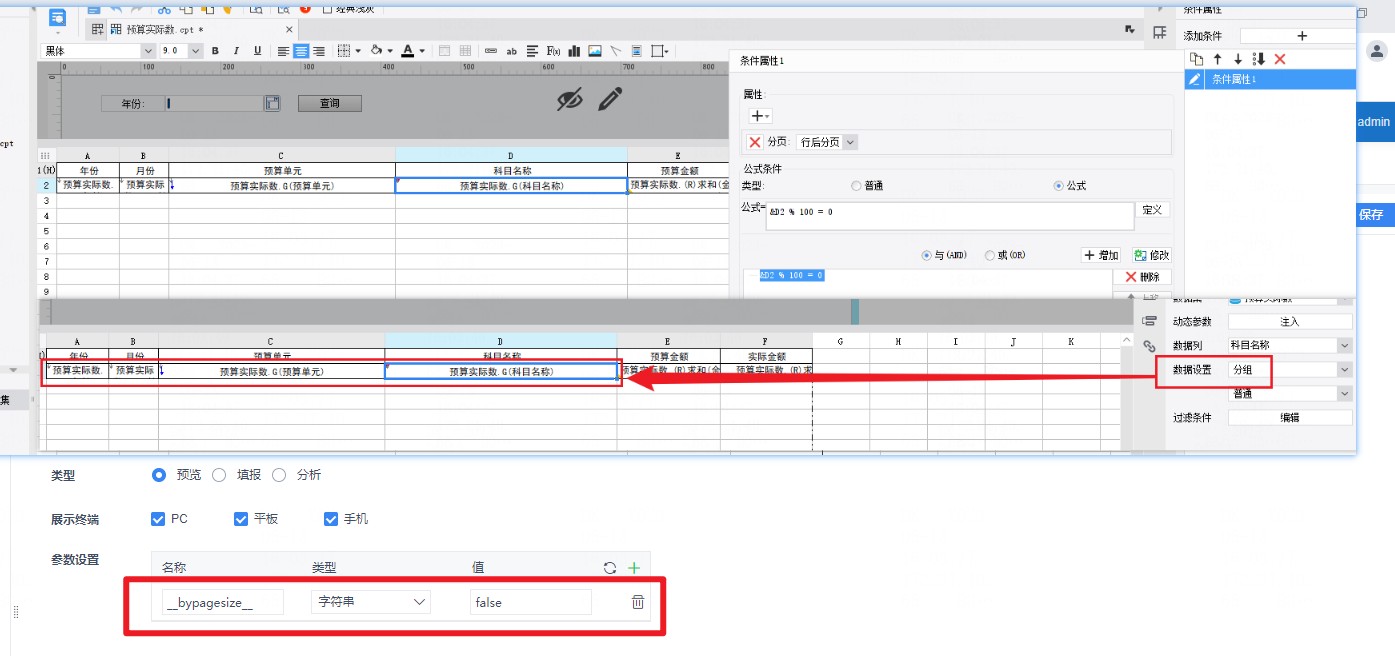Toggle bold formatting in designer toolbar
This screenshot has width=1395, height=656.
pyautogui.click(x=215, y=51)
